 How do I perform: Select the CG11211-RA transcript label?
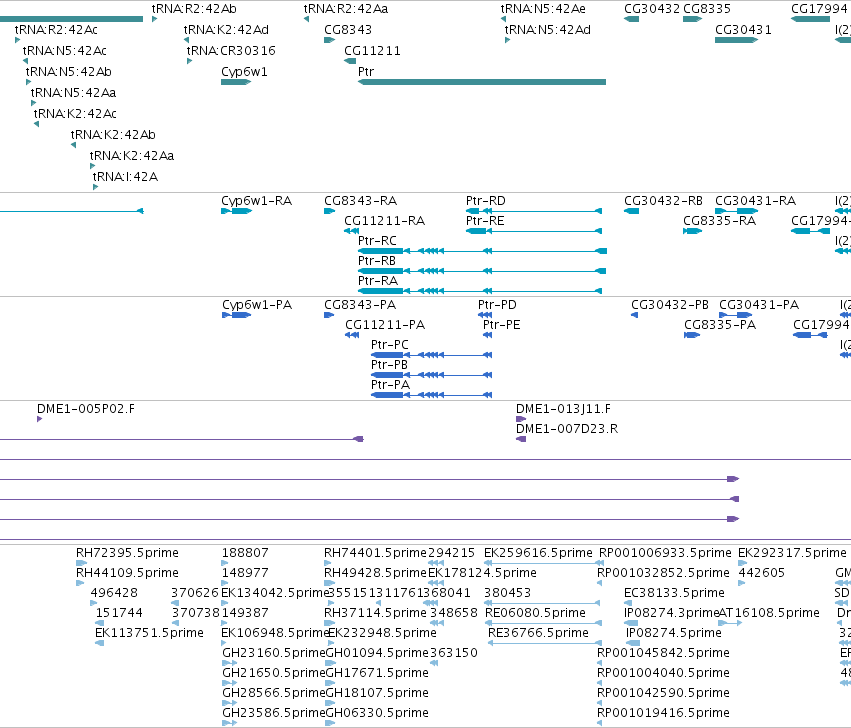point(384,221)
